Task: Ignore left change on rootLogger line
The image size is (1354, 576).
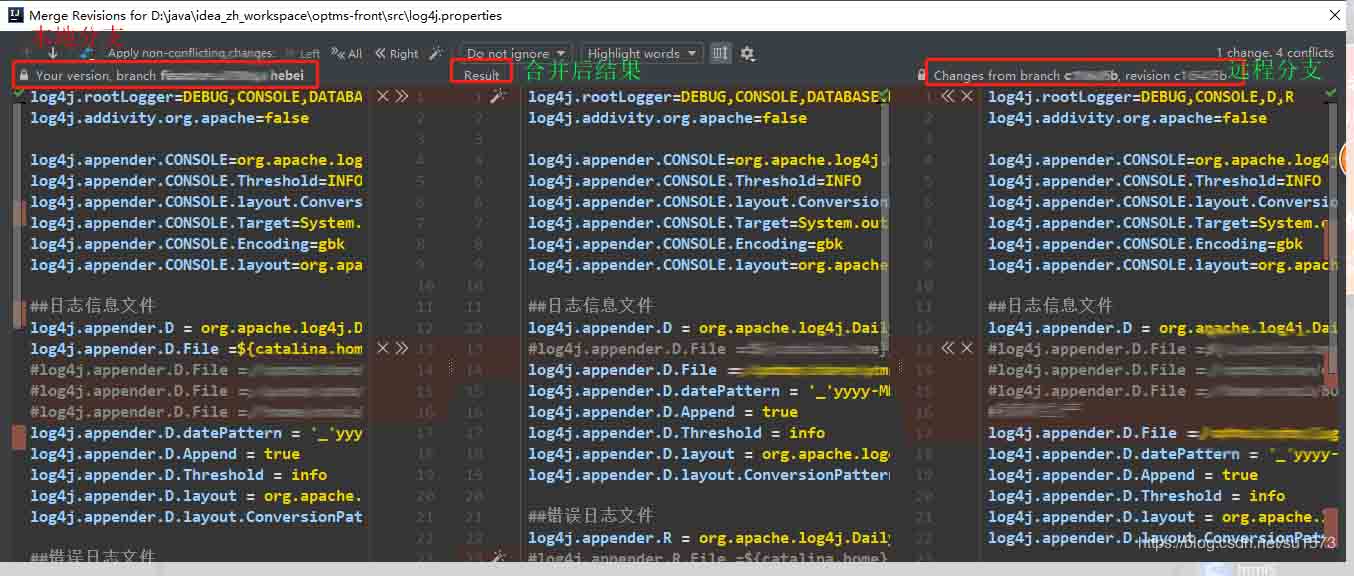Action: point(382,96)
